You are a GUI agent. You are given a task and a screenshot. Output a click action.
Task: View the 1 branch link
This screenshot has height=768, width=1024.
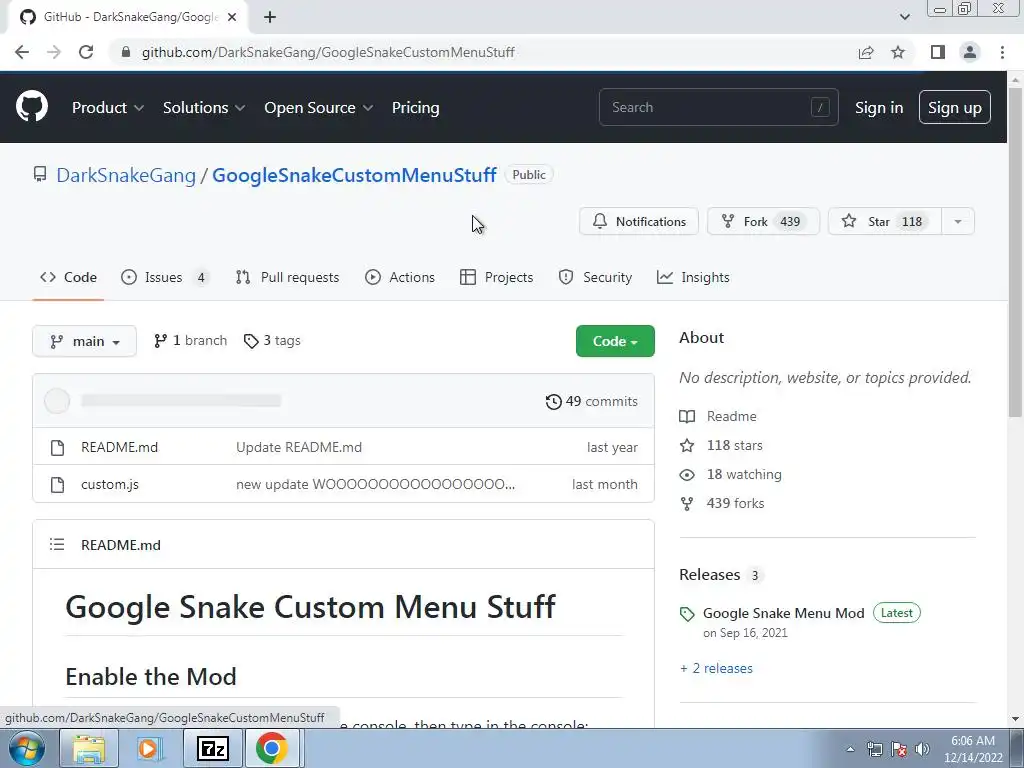coord(190,341)
